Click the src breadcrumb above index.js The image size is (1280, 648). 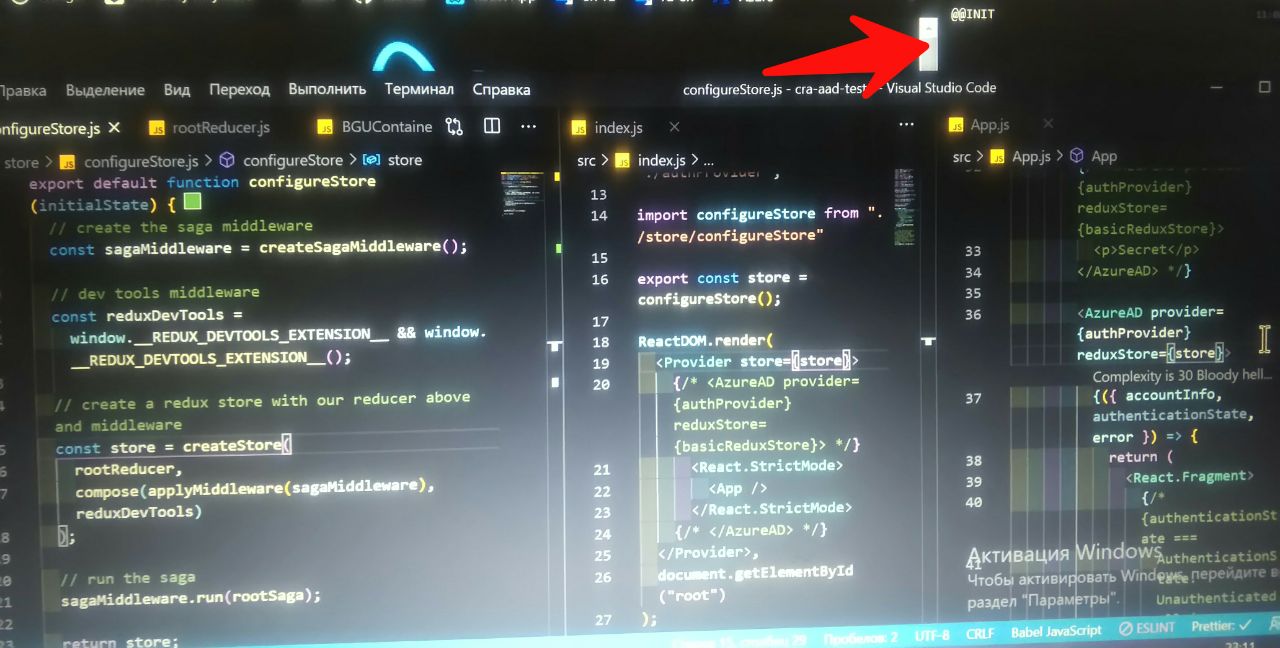click(586, 160)
